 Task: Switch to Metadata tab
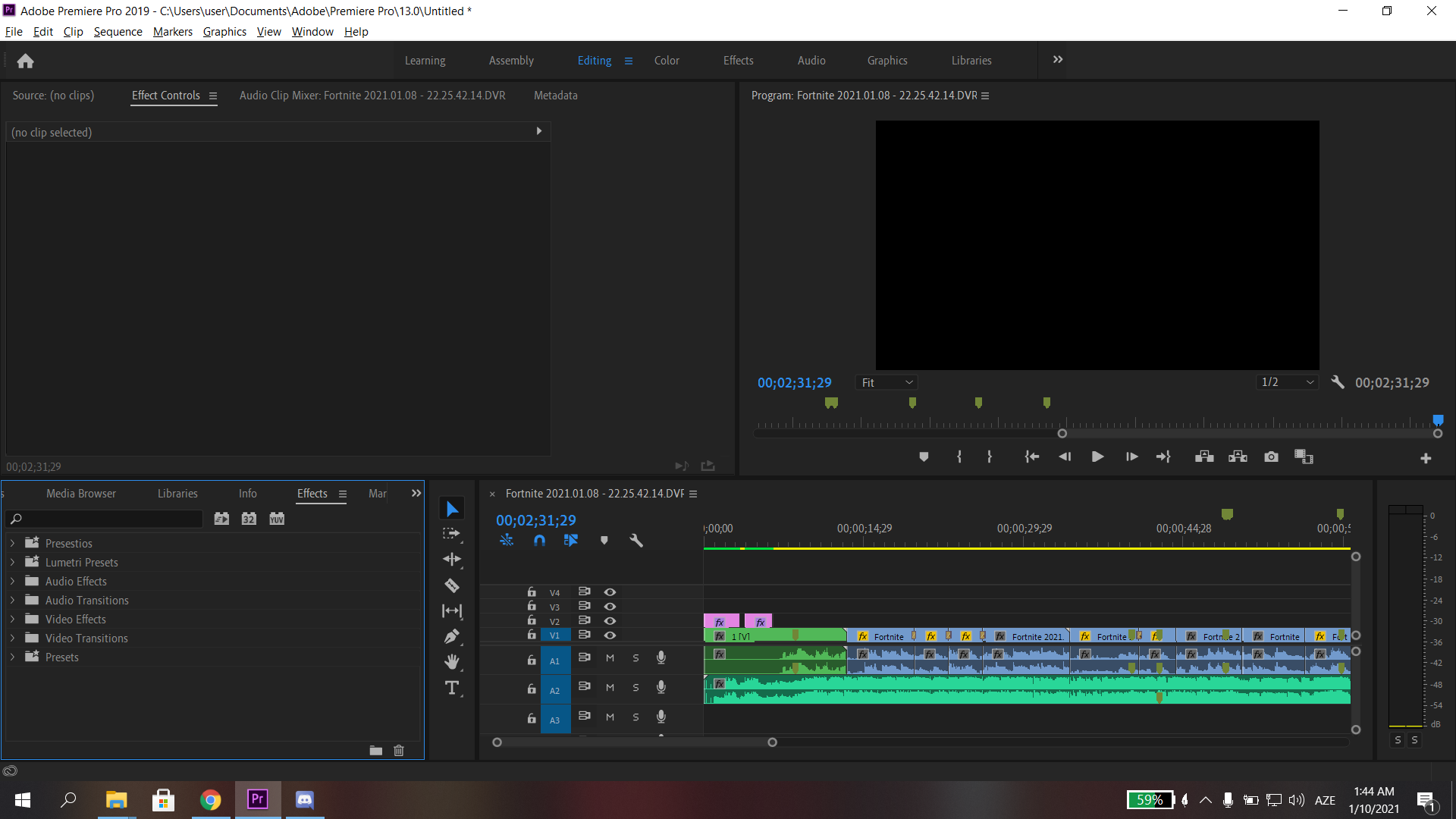tap(555, 96)
